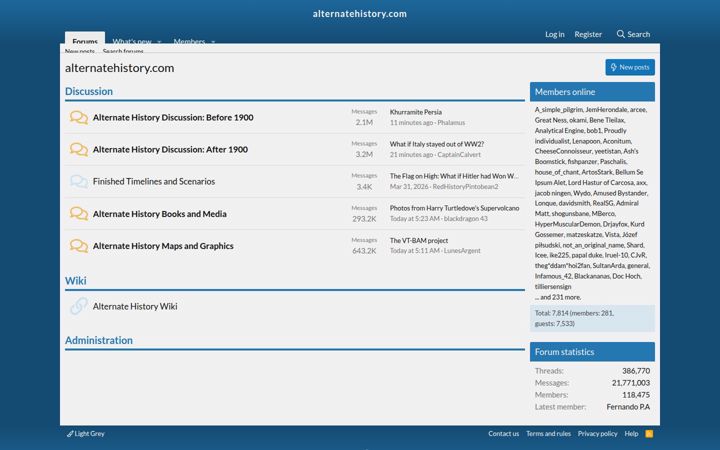
Task: Click the chat icon beside After 1900 forum
Action: tap(79, 150)
